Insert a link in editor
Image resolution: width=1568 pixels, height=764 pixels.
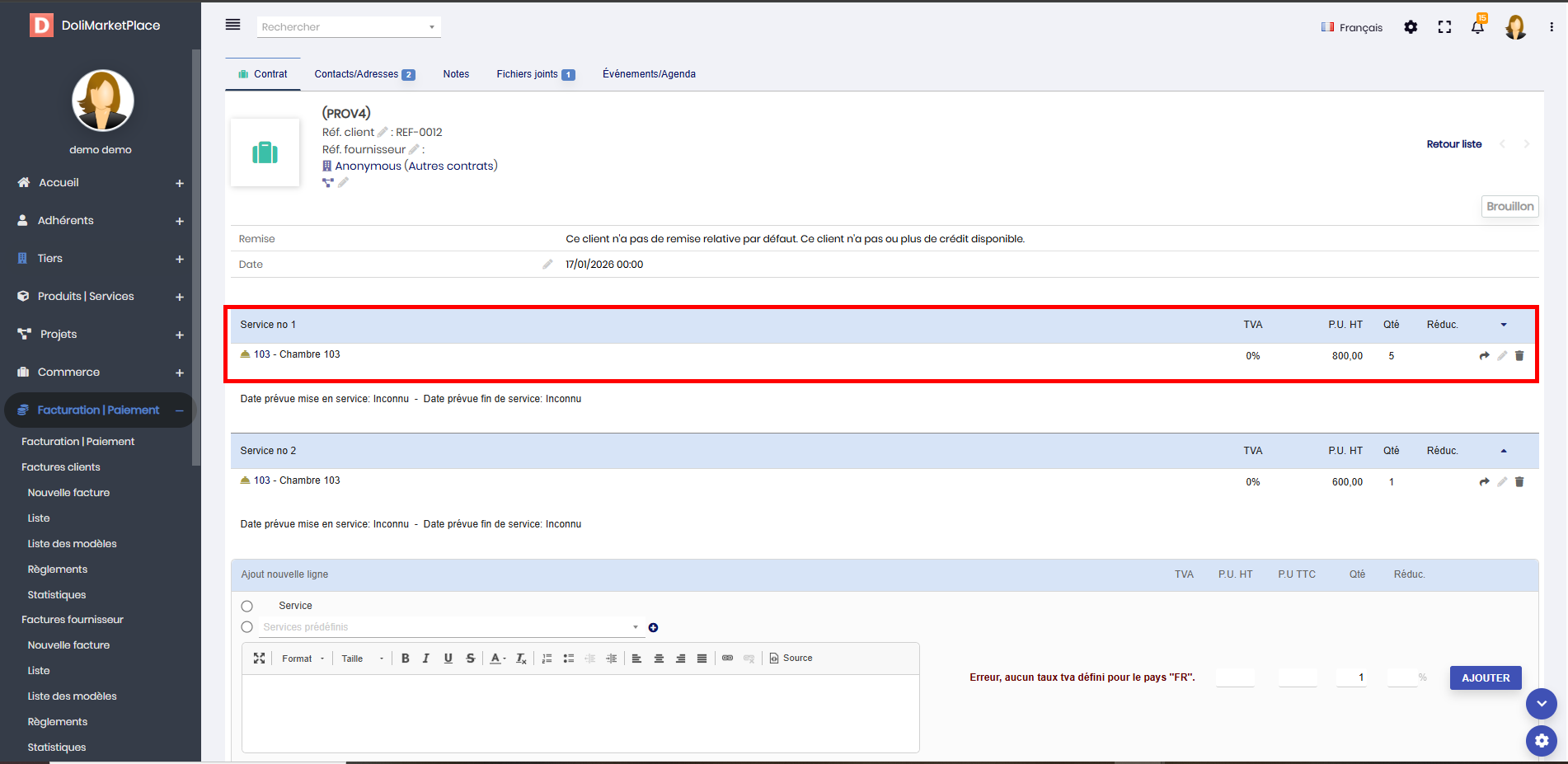point(727,659)
